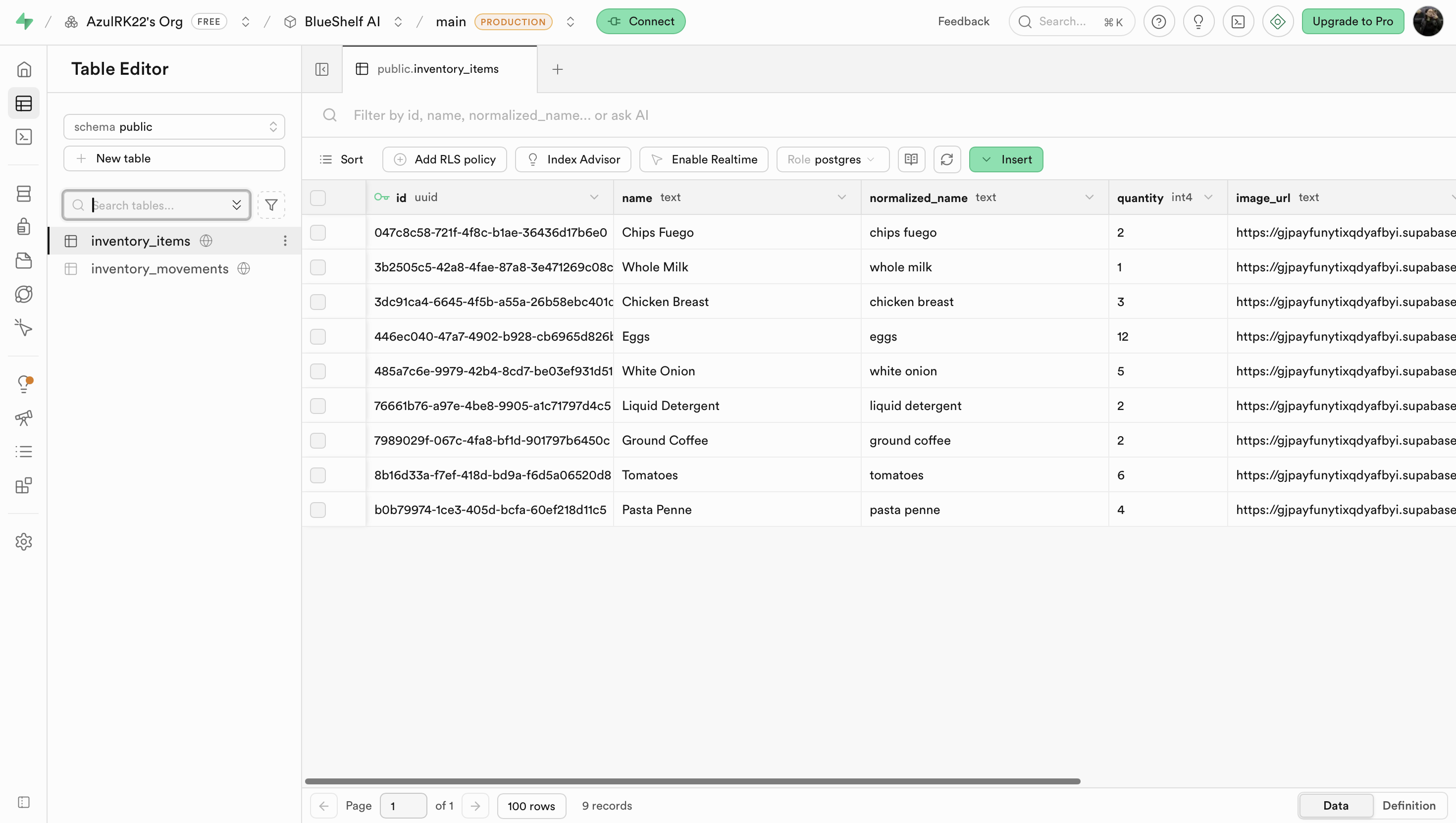Click the Connect button
This screenshot has height=823, width=1456.
pos(640,21)
